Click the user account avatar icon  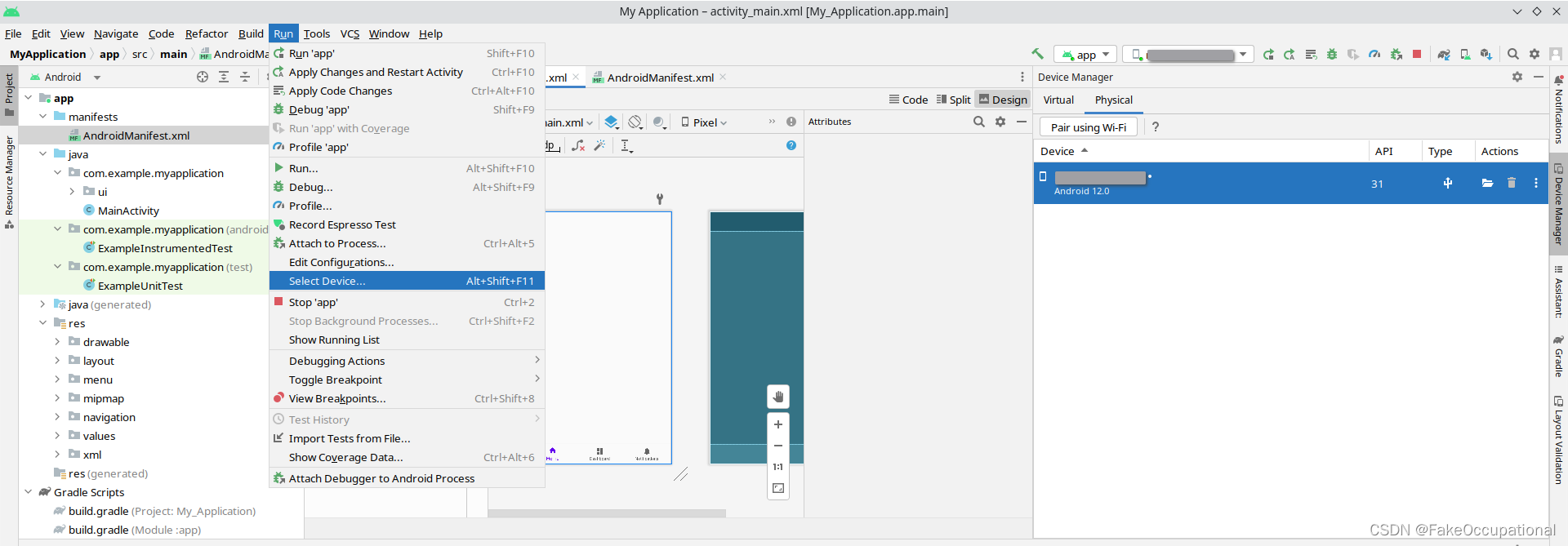click(x=1556, y=54)
